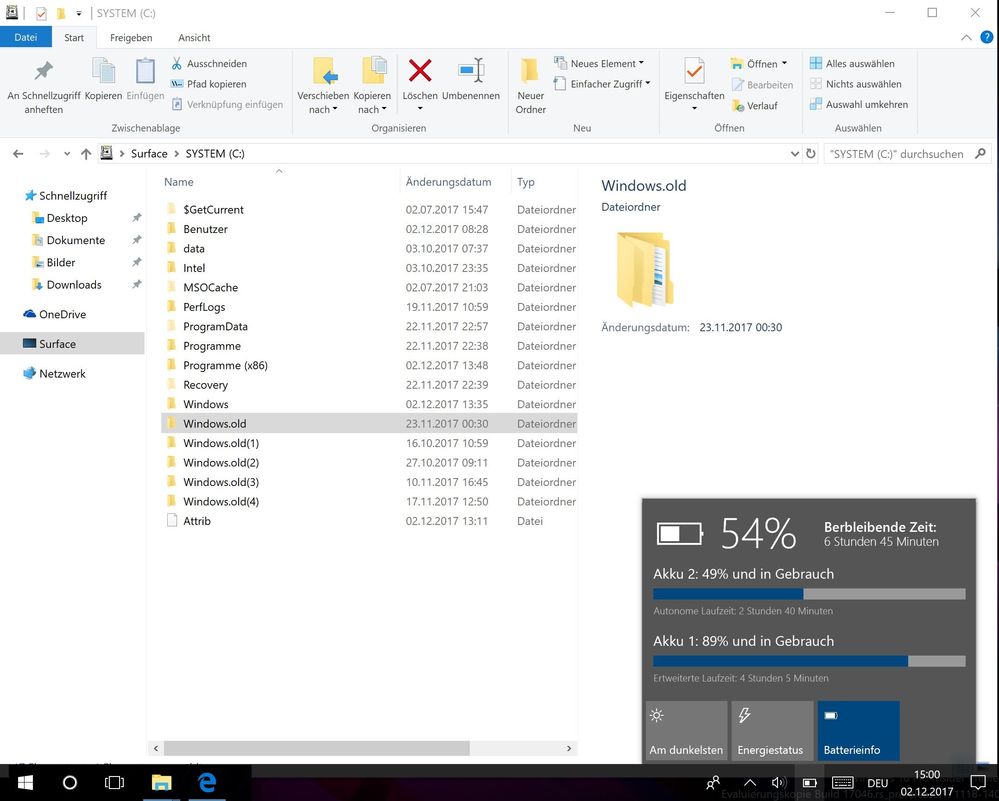Cut selection with Ausschneiden
The image size is (999, 801).
tap(209, 64)
